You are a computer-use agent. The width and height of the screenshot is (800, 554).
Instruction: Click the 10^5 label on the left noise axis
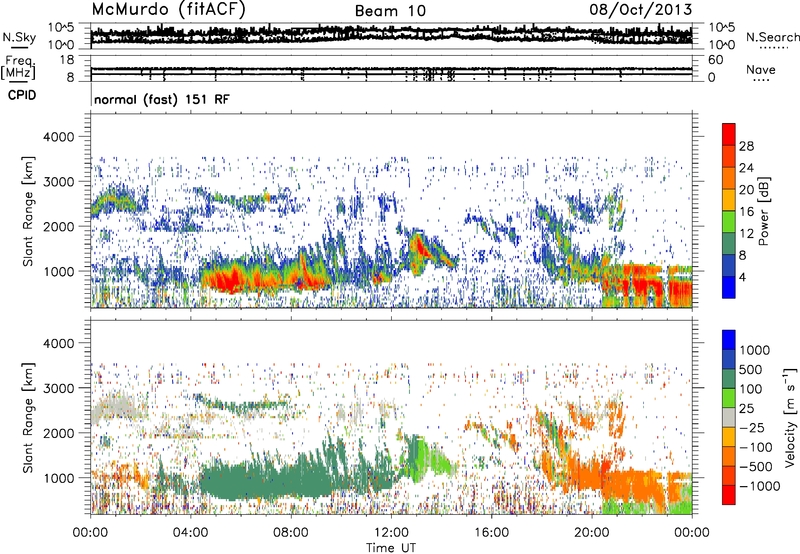click(61, 27)
